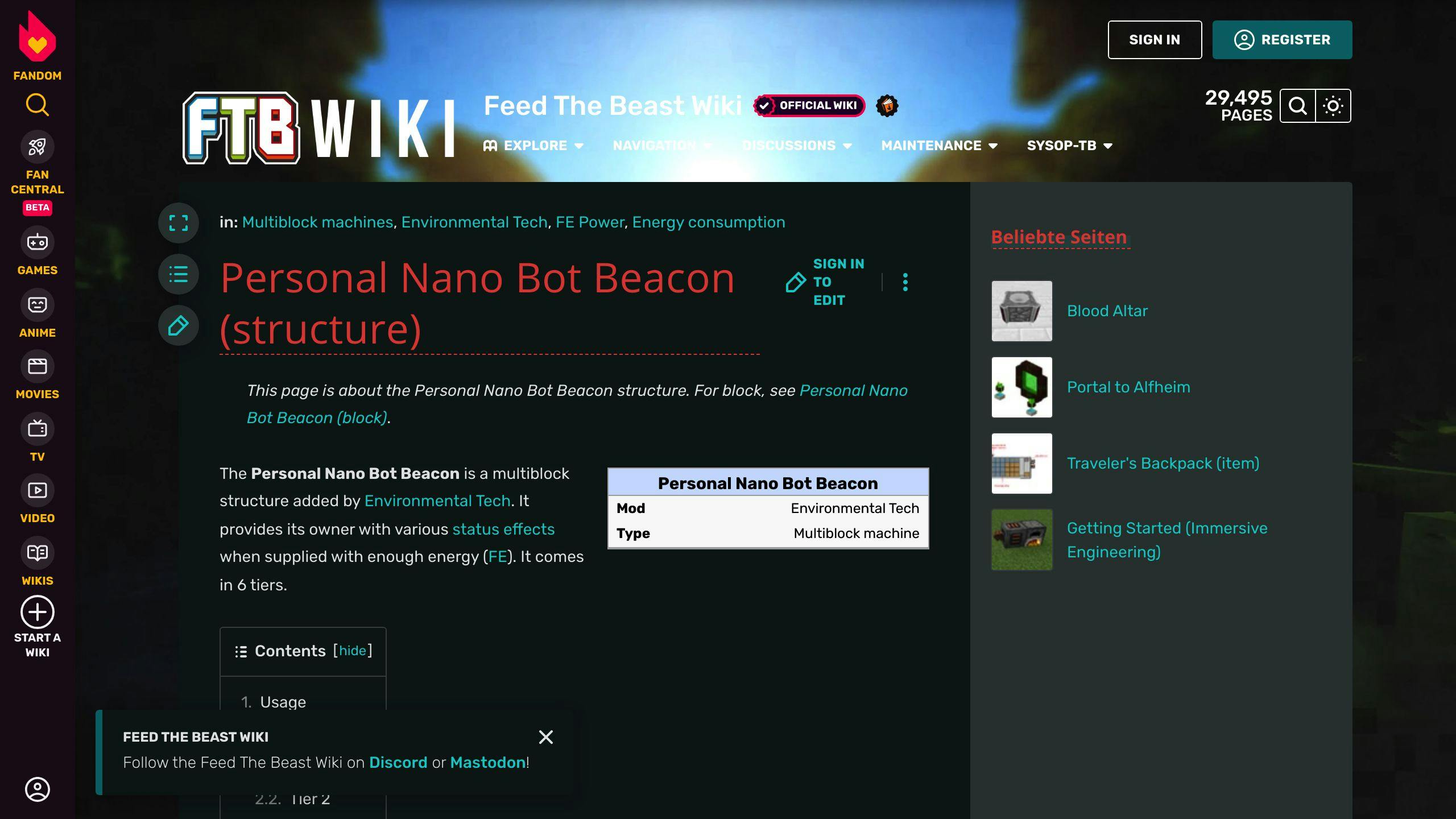Click the Feed The Beast Wiki title
The width and height of the screenshot is (1456, 819).
coord(613,106)
